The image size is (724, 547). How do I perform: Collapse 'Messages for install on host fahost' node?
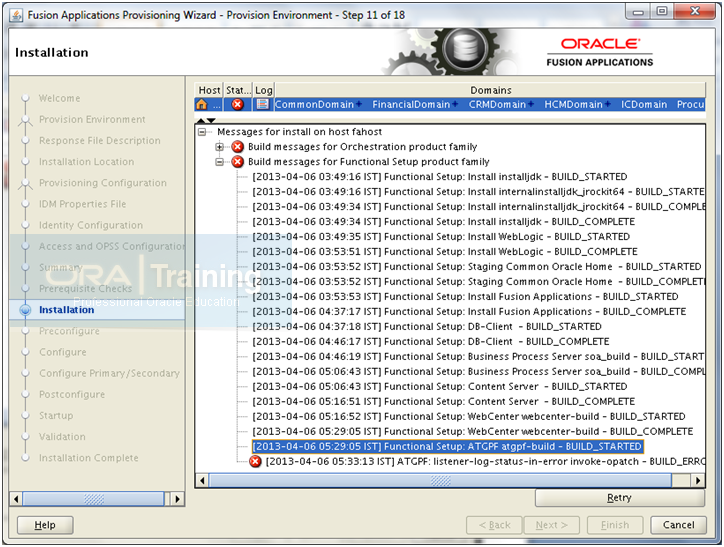[202, 132]
